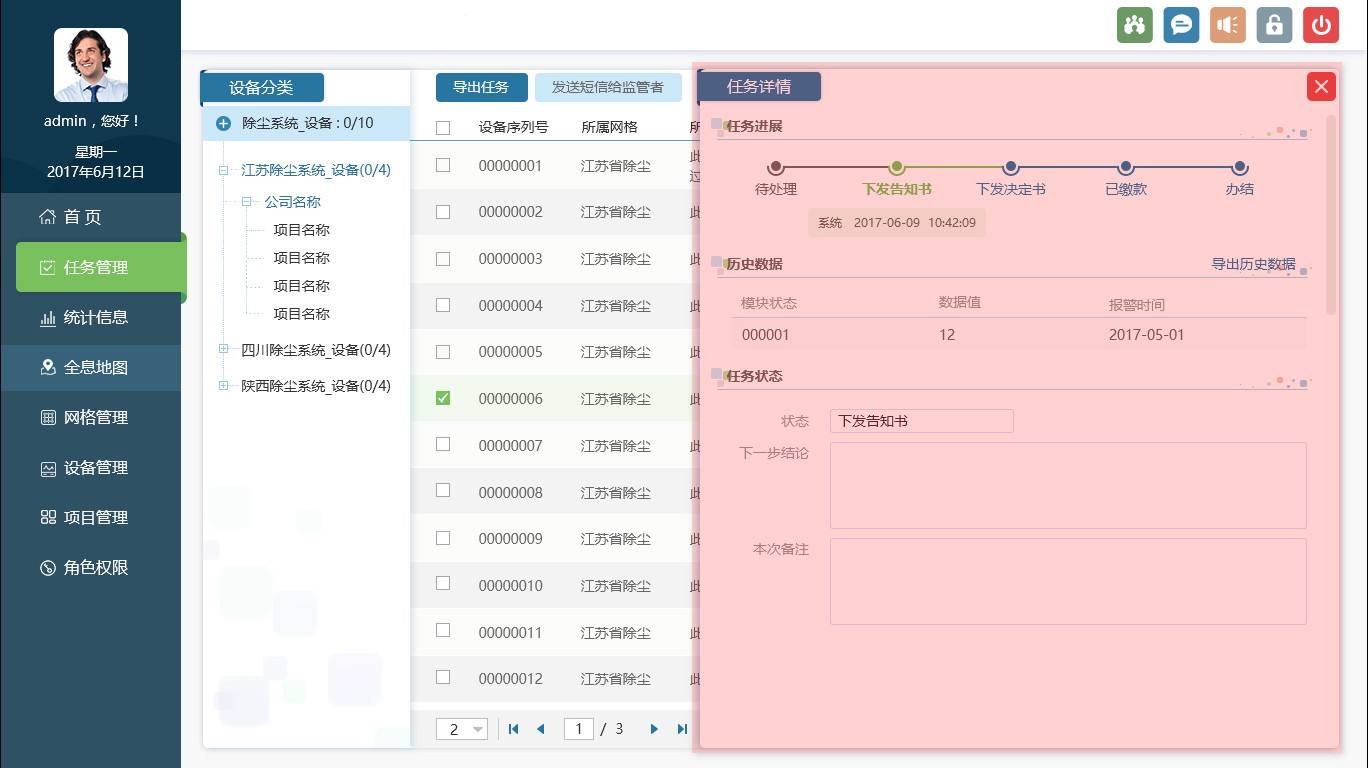Click the 导出历史数据 link
Screen dimensions: 1368x768
click(x=1253, y=264)
